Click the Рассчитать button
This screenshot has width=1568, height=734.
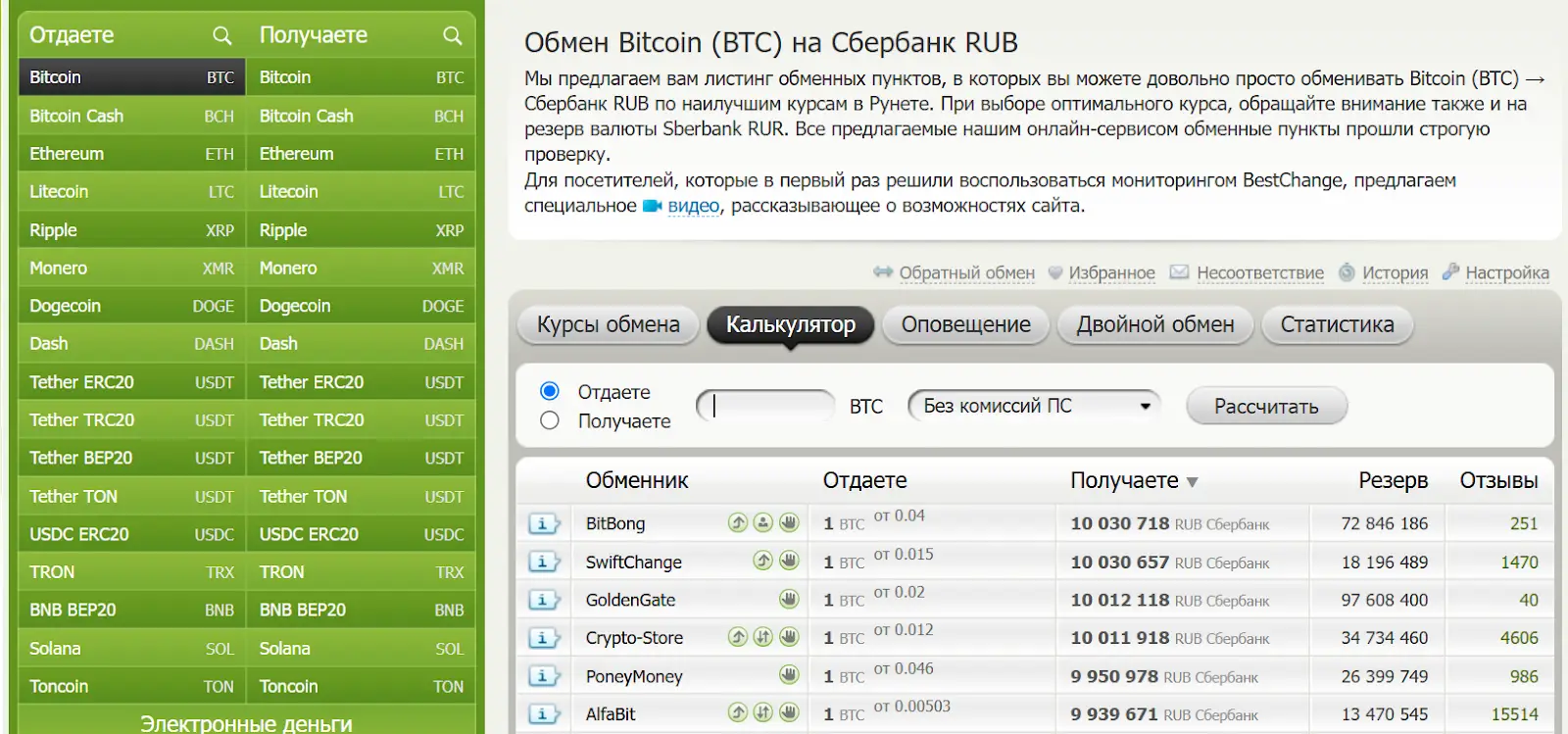[x=1266, y=406]
